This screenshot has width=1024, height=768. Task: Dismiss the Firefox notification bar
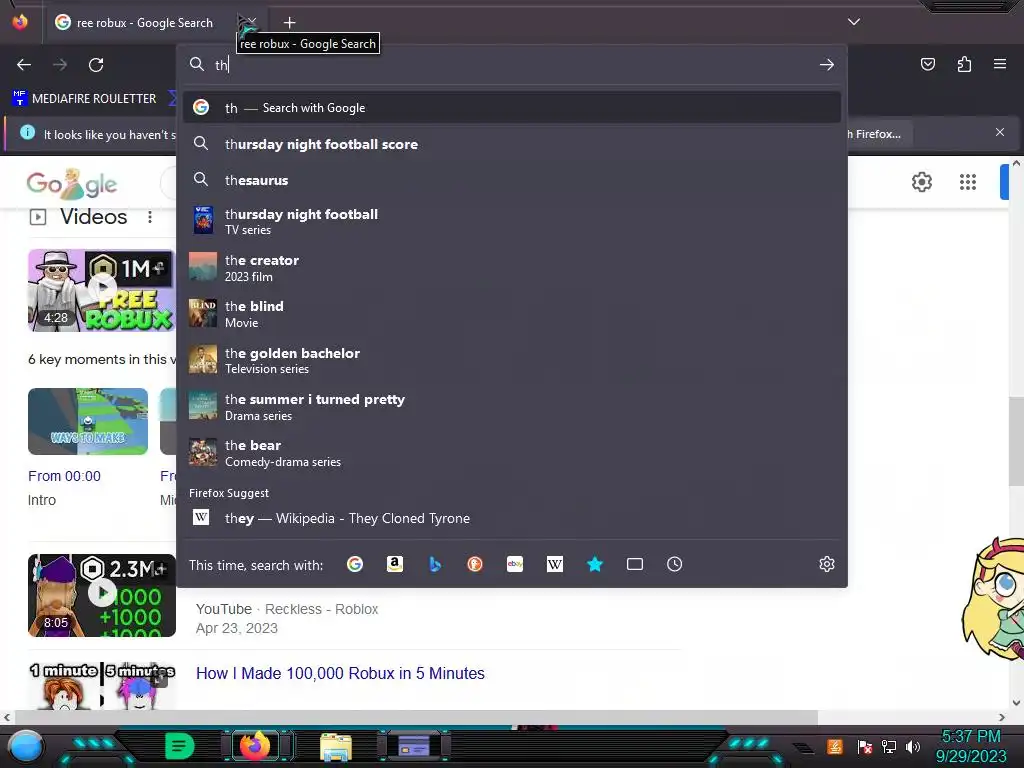999,133
